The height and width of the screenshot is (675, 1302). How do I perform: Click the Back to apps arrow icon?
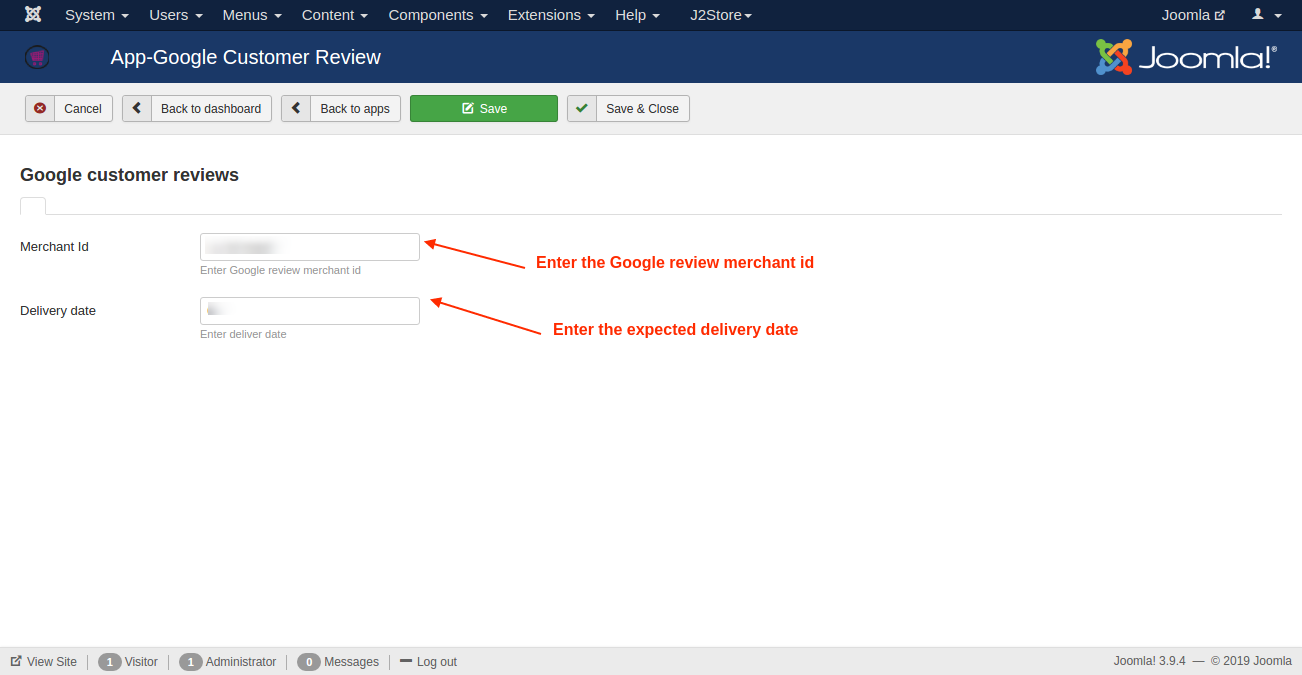(x=296, y=109)
